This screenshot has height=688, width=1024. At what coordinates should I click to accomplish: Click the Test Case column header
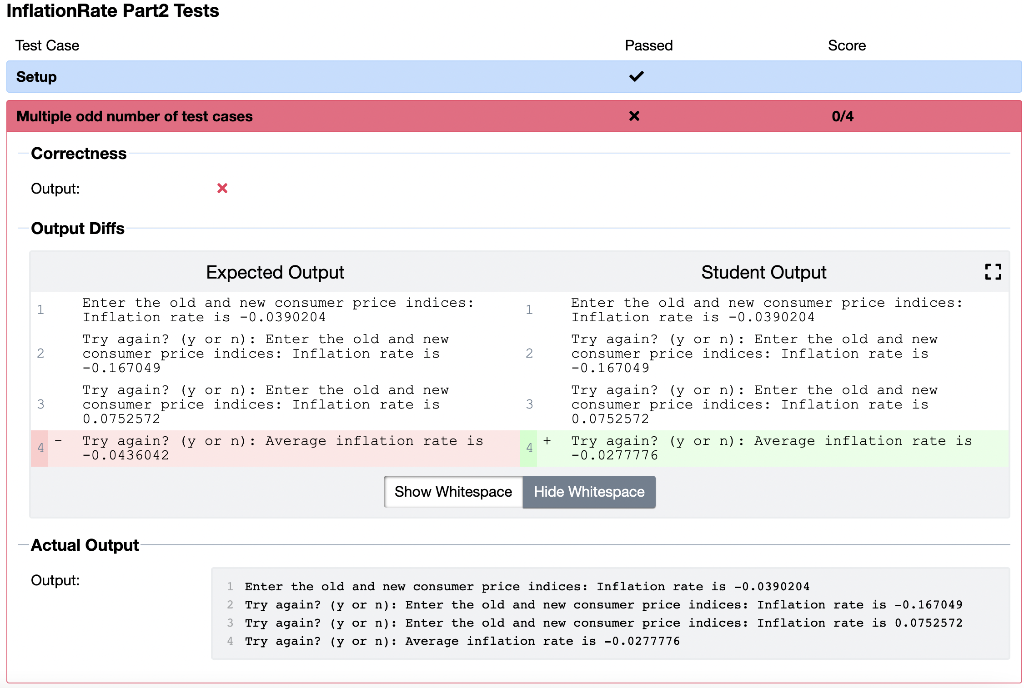click(x=47, y=45)
